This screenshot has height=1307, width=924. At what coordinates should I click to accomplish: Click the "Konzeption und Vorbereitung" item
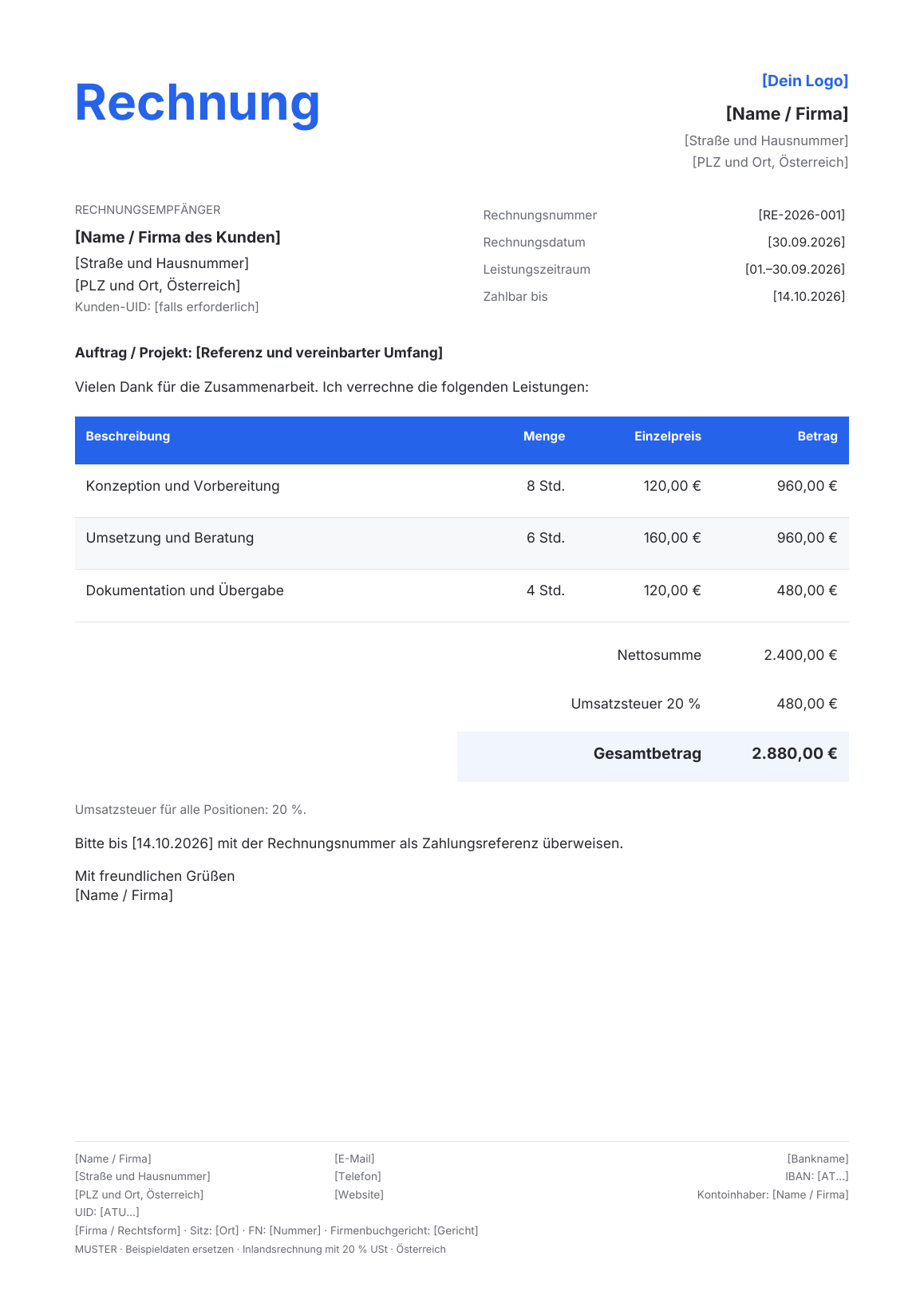coord(183,486)
